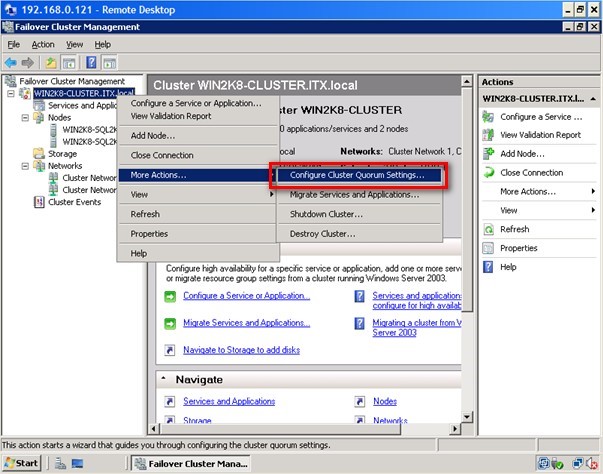Click the Storage folder icon in tree
The width and height of the screenshot is (603, 474).
click(x=39, y=154)
